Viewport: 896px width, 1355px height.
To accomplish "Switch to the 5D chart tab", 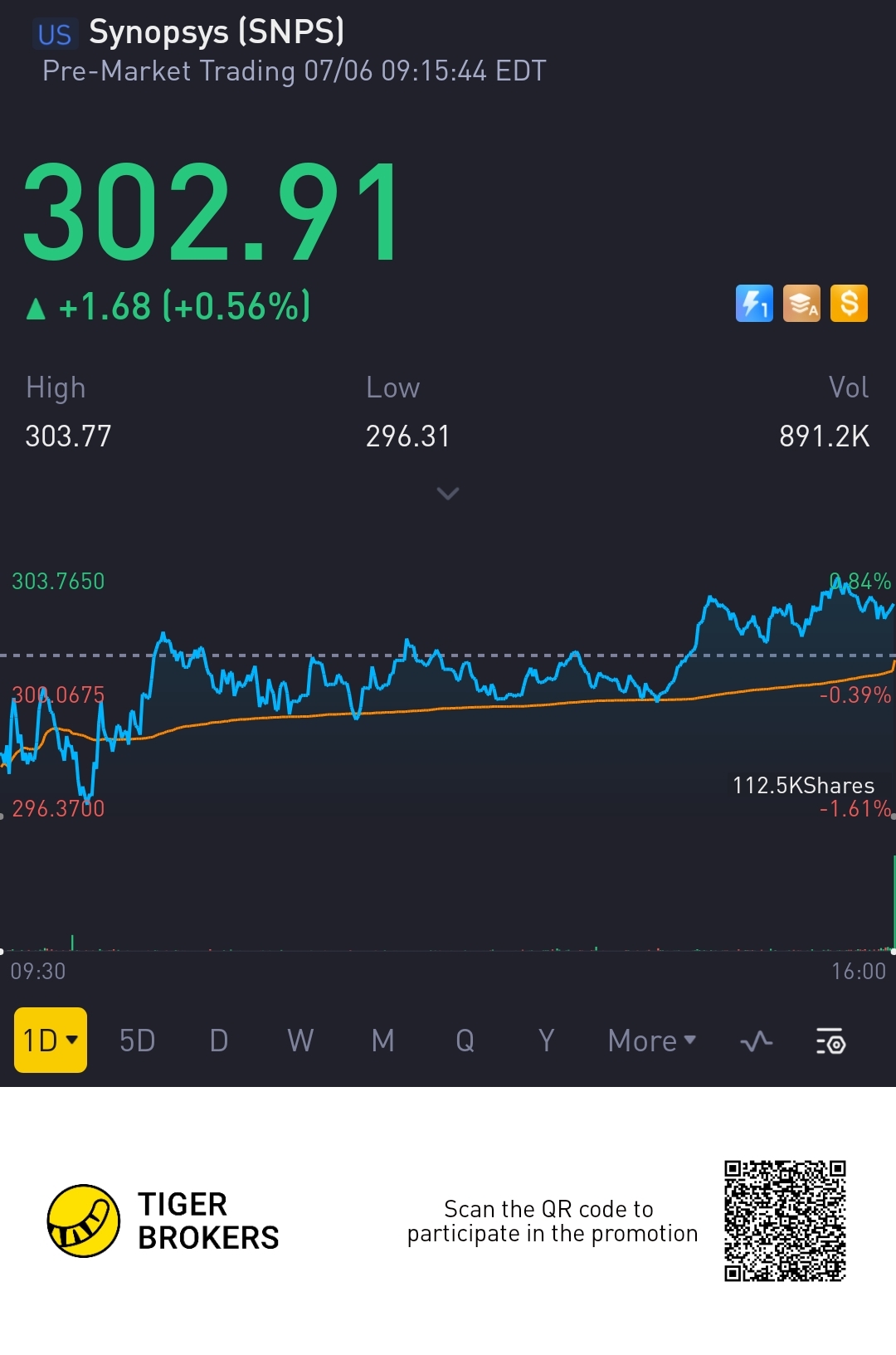I will (x=137, y=1041).
